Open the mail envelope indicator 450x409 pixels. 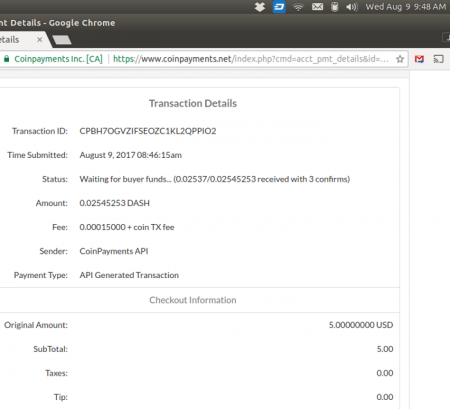[317, 7]
